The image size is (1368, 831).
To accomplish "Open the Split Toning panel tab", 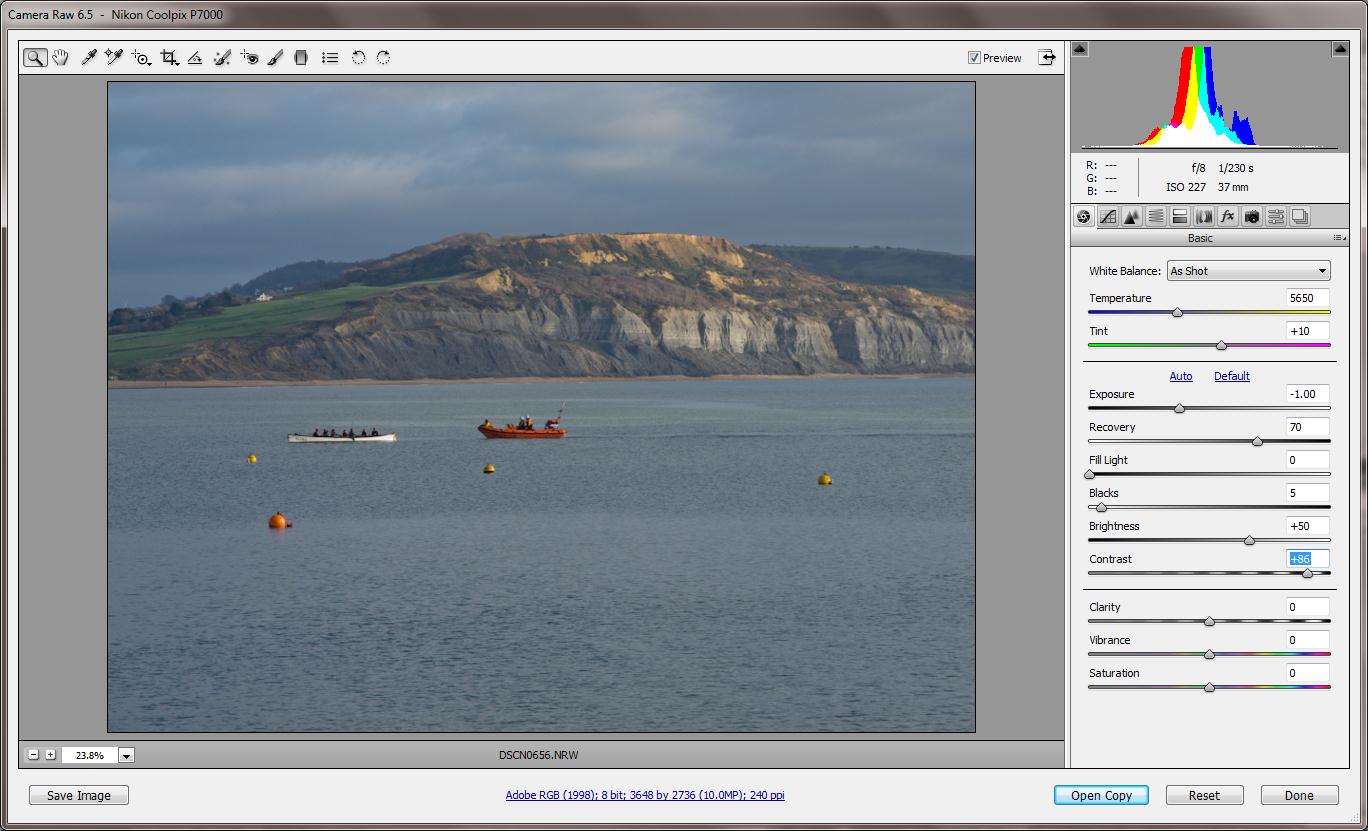I will [1180, 216].
